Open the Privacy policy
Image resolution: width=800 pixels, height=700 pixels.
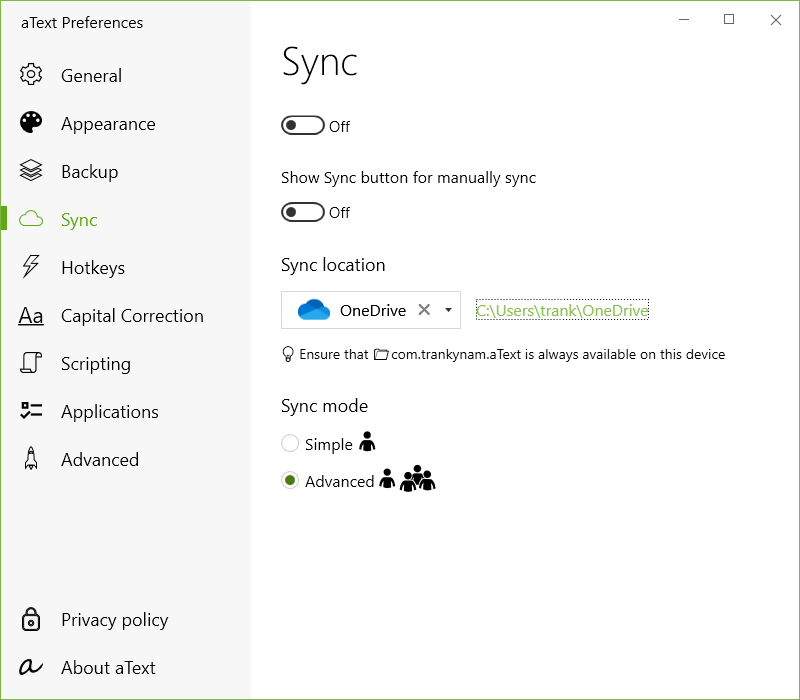pos(115,619)
